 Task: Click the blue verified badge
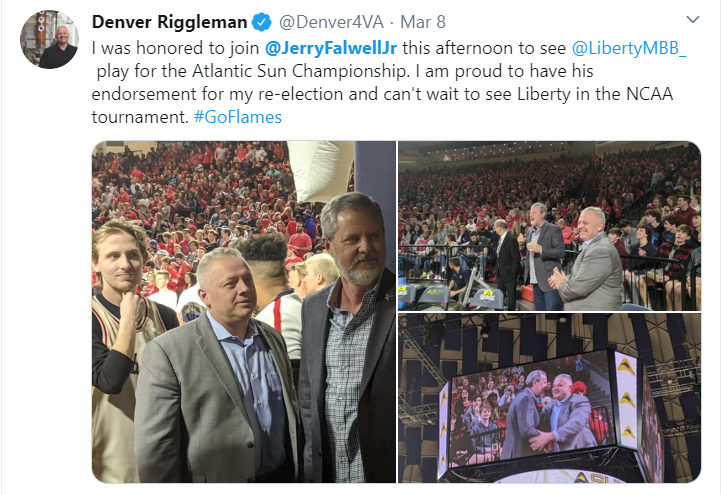click(262, 22)
